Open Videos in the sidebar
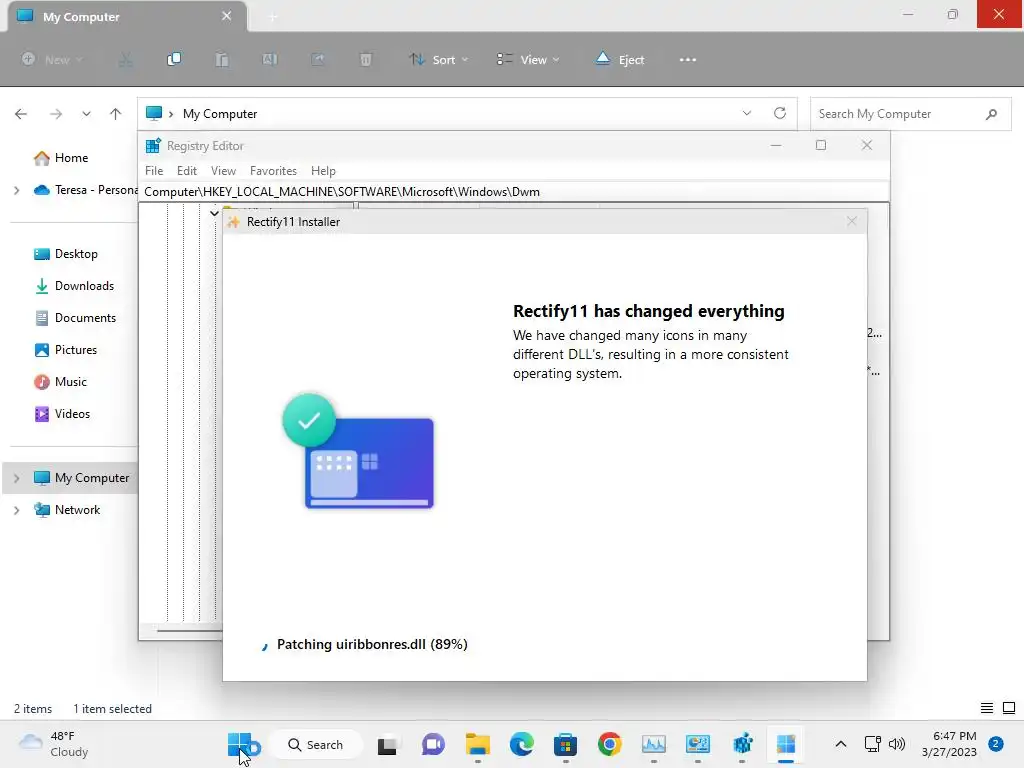 click(72, 414)
